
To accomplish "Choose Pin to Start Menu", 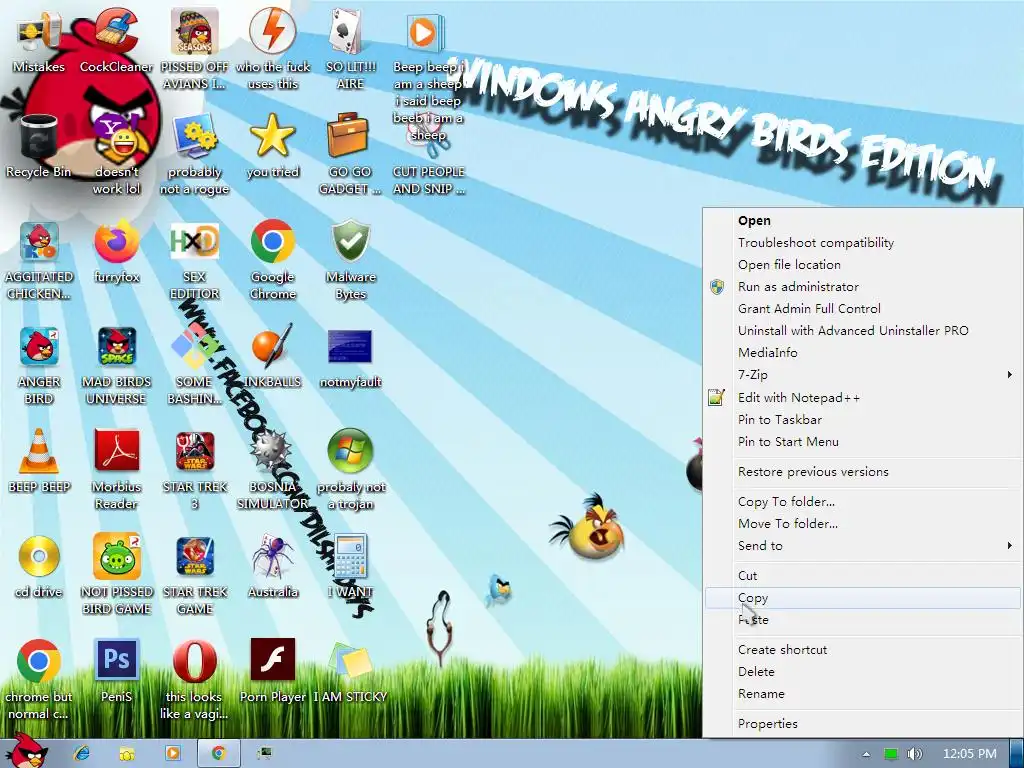I will [861, 442].
